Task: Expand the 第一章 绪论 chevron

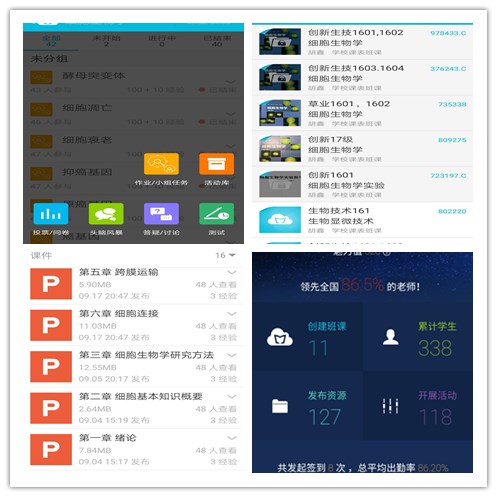Action: tap(232, 438)
